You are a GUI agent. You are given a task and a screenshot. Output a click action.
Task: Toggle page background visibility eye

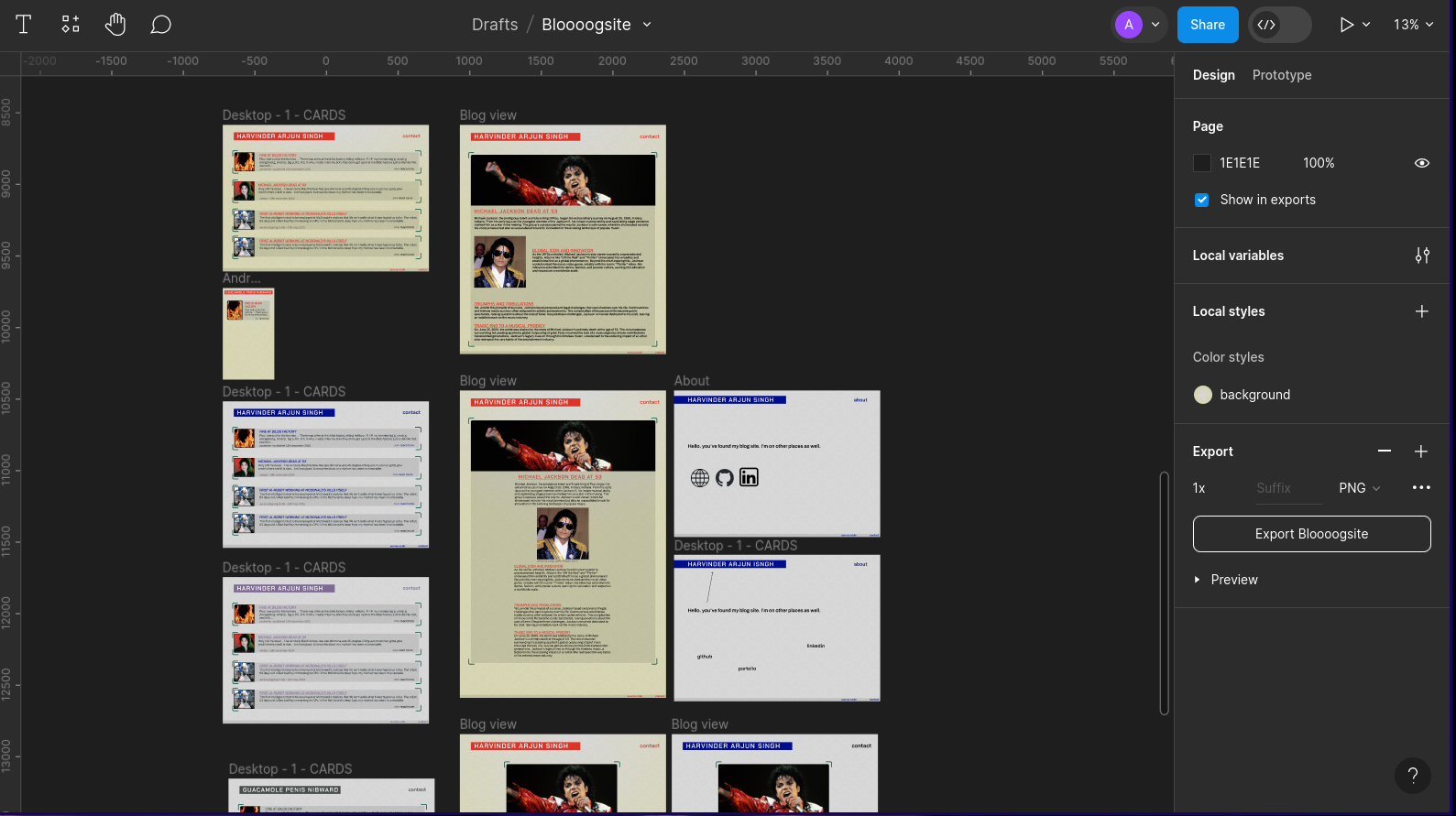click(1421, 163)
